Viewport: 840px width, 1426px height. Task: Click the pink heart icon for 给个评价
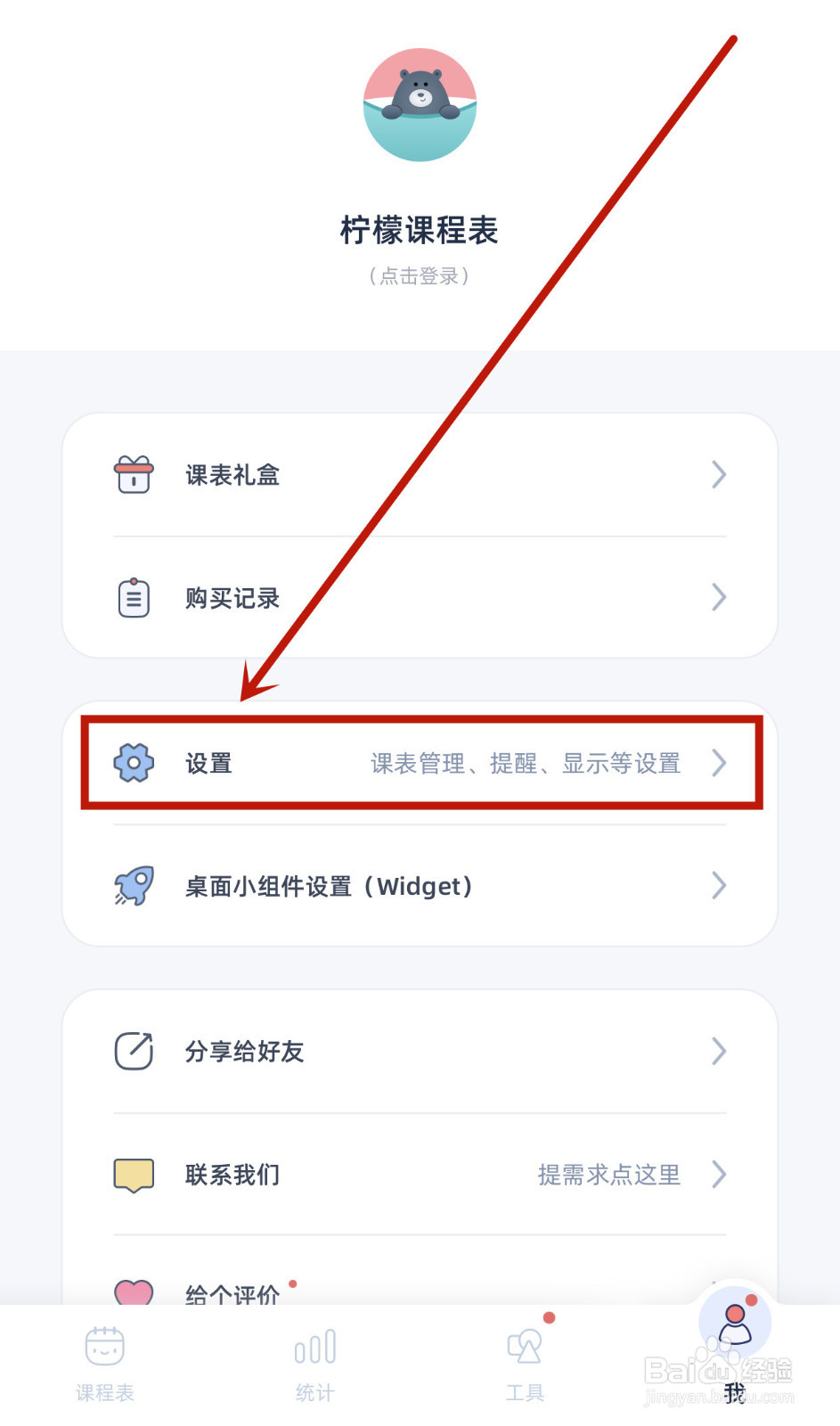[134, 1292]
